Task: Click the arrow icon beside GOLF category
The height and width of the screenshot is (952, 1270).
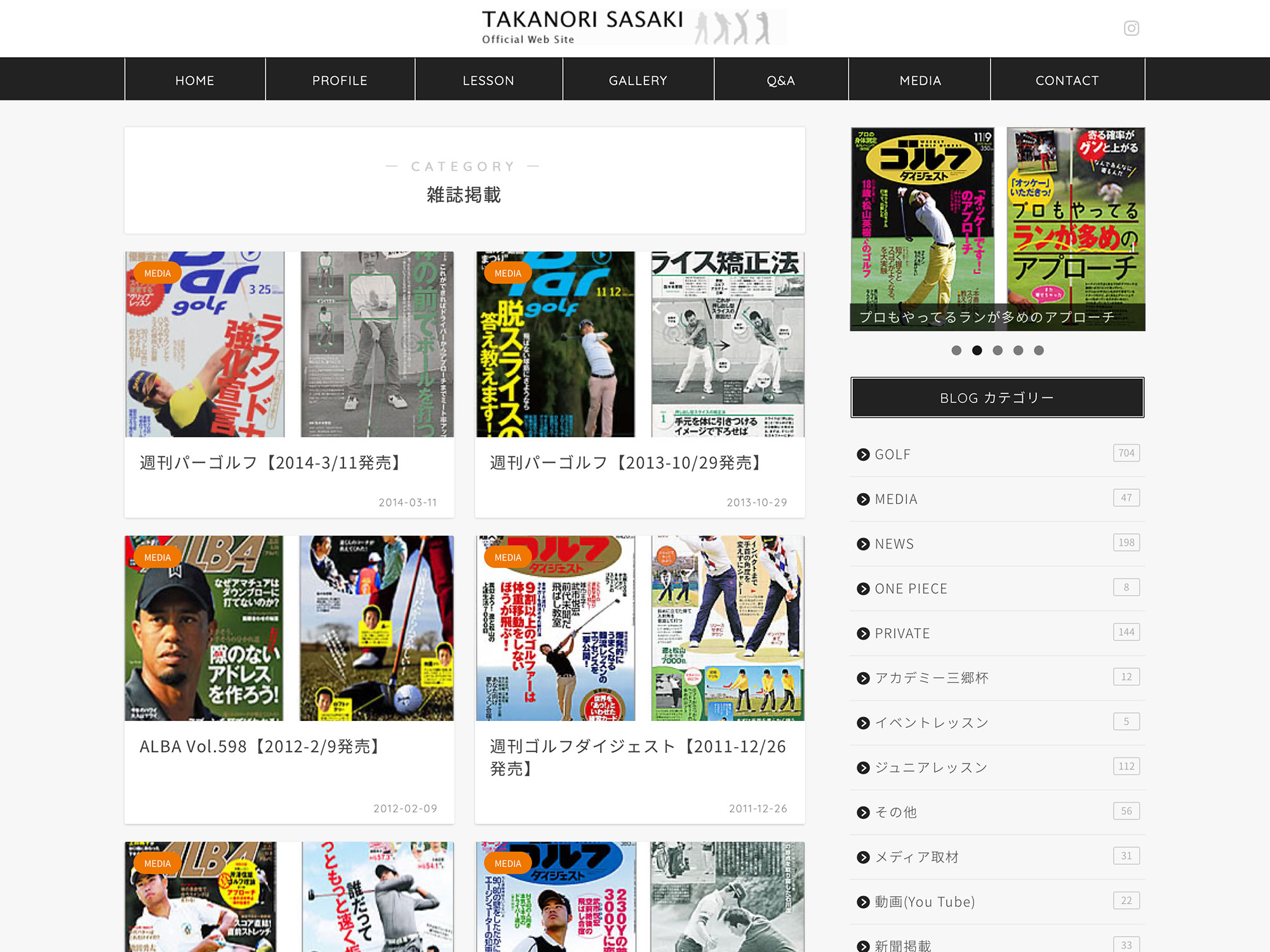Action: (863, 454)
